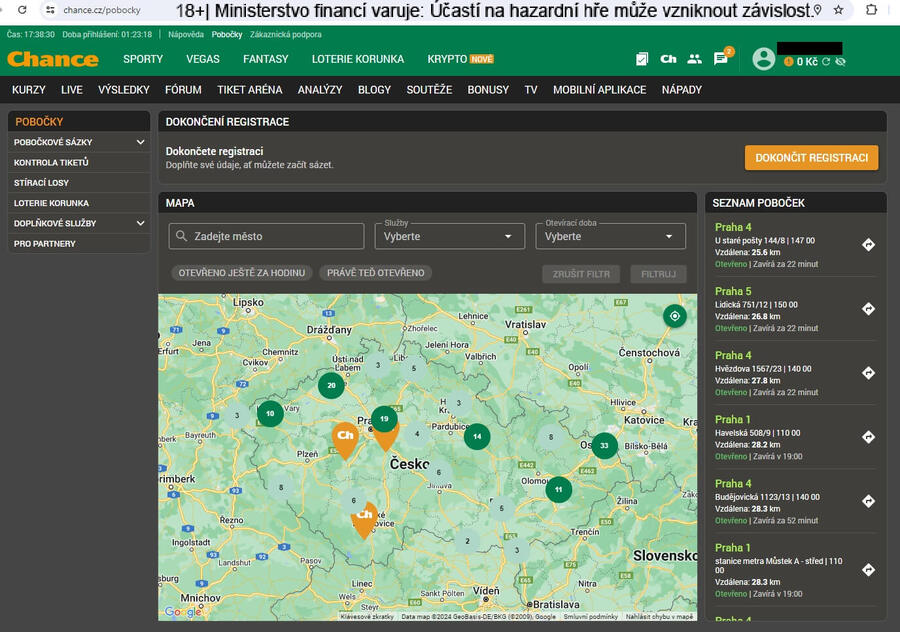Toggle 'Otevřeno ještě za hodinu' filter chip
The width and height of the screenshot is (900, 632).
pyautogui.click(x=242, y=273)
